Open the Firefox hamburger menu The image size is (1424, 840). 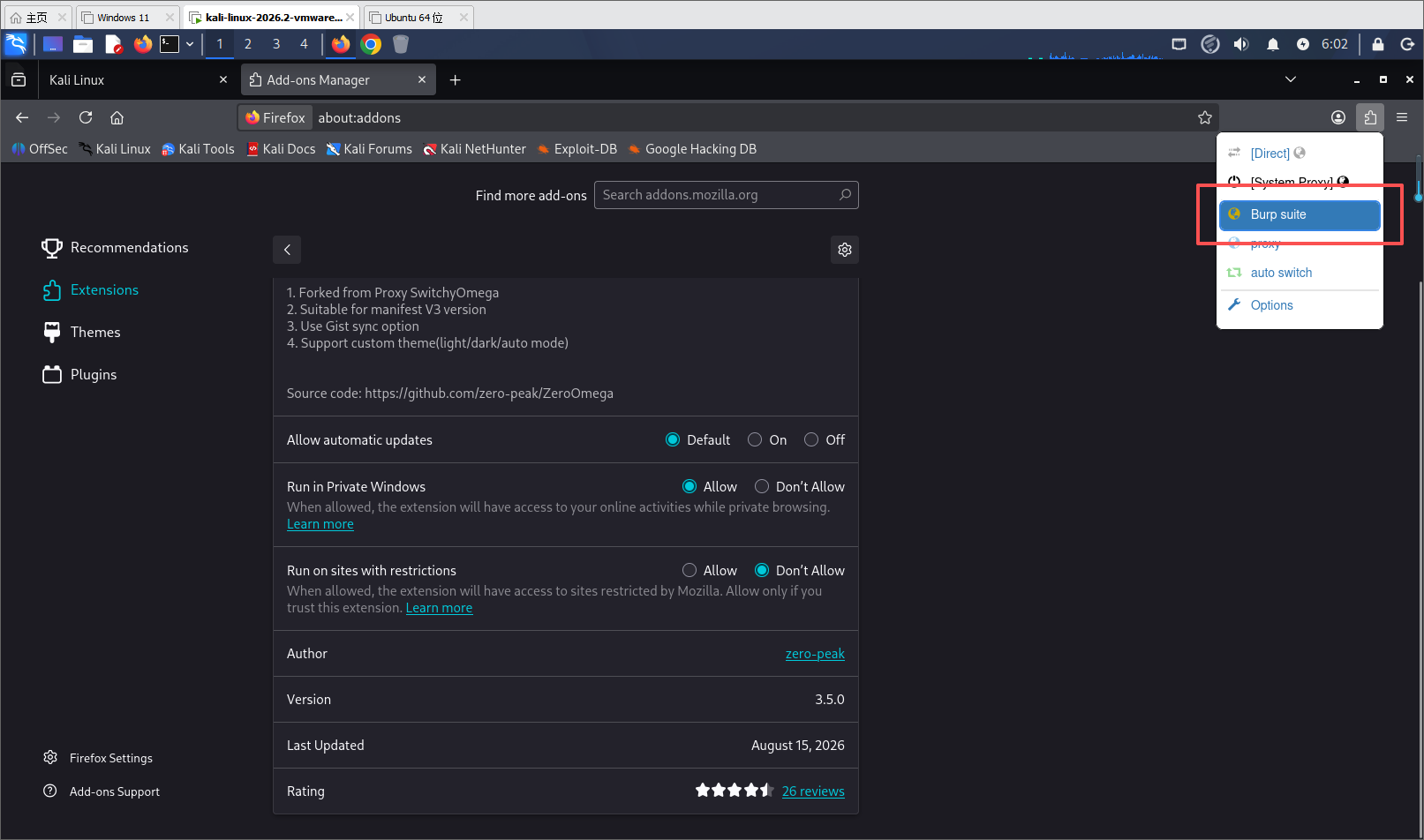pos(1402,117)
